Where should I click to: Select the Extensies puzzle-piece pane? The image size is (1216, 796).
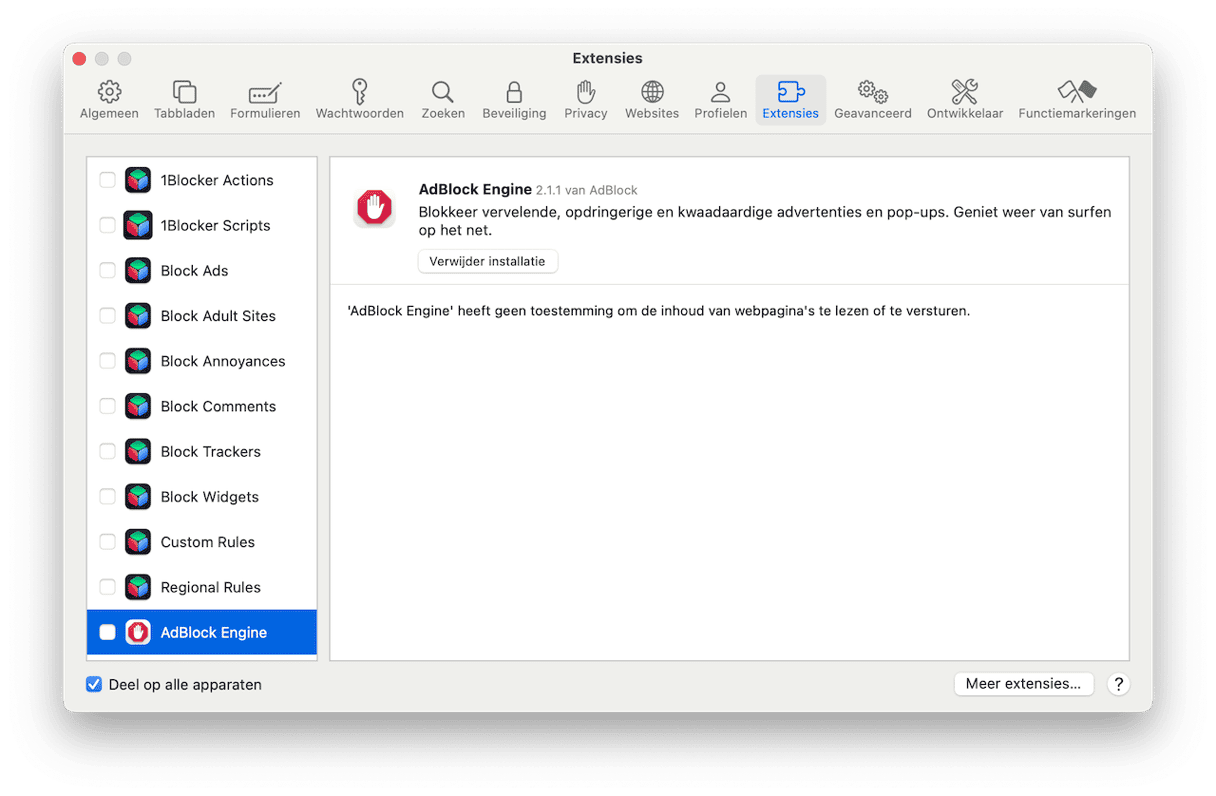[790, 100]
